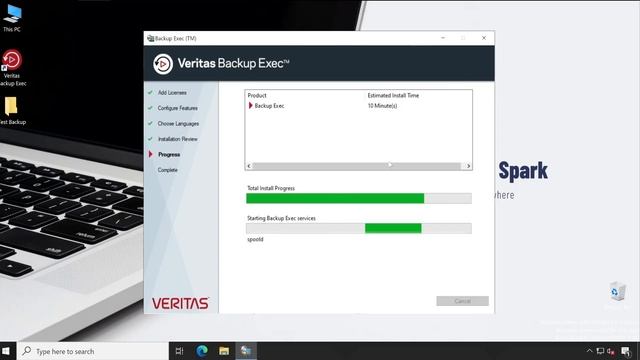Click the Windows Start button
The height and width of the screenshot is (360, 640).
tap(6, 351)
